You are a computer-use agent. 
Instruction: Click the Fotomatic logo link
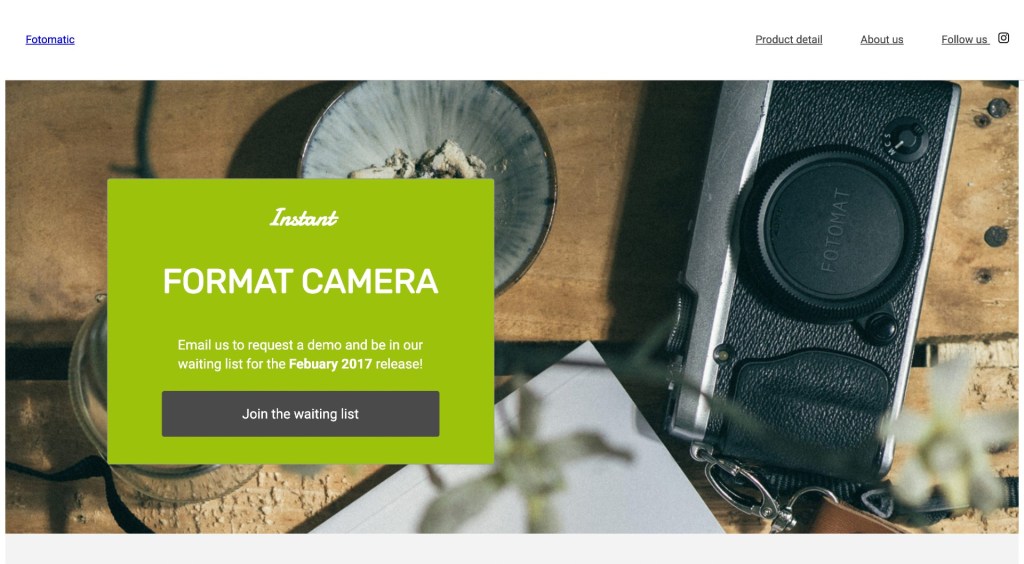pos(50,40)
